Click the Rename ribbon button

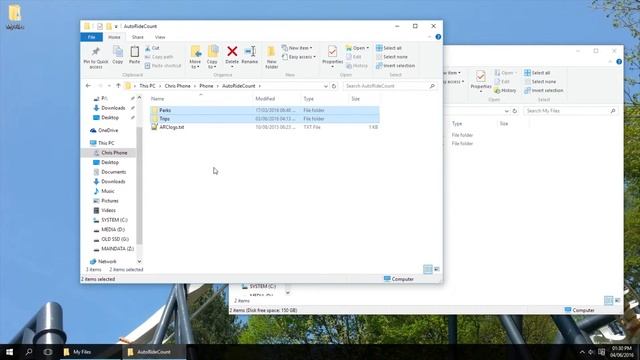[x=249, y=55]
